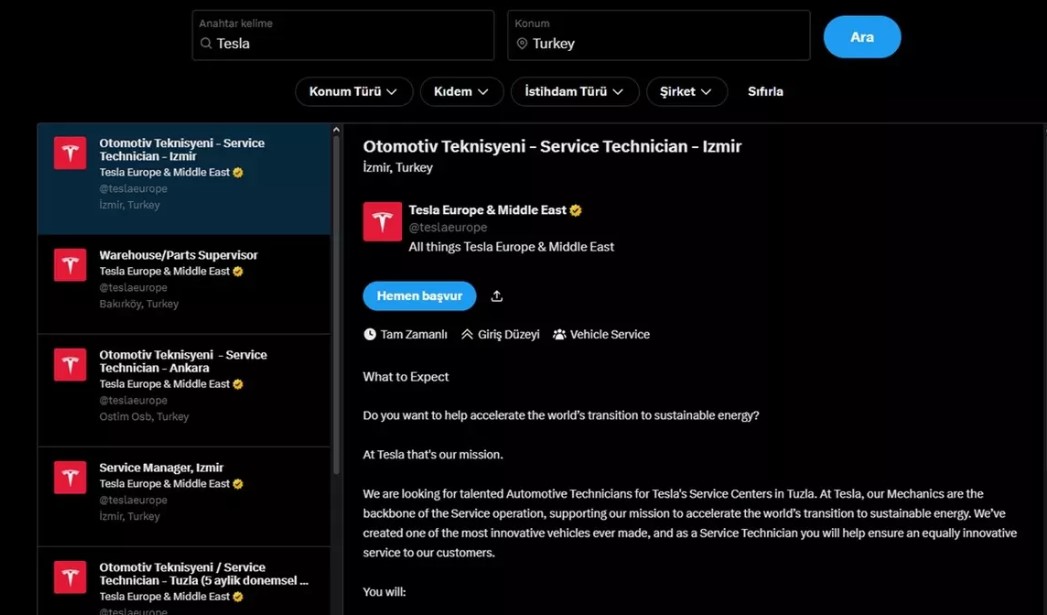This screenshot has height=615, width=1047.
Task: Click the verified badge in the job detail company name
Action: click(576, 210)
